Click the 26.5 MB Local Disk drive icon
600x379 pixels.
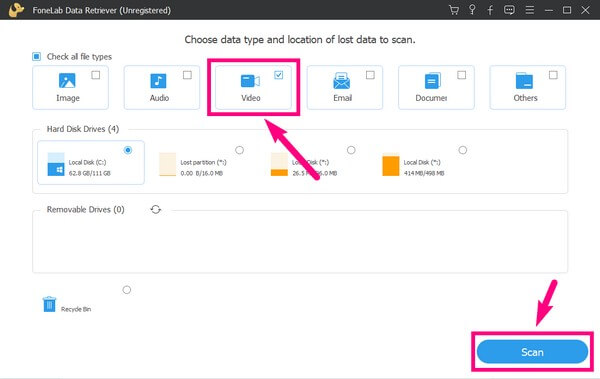(279, 164)
